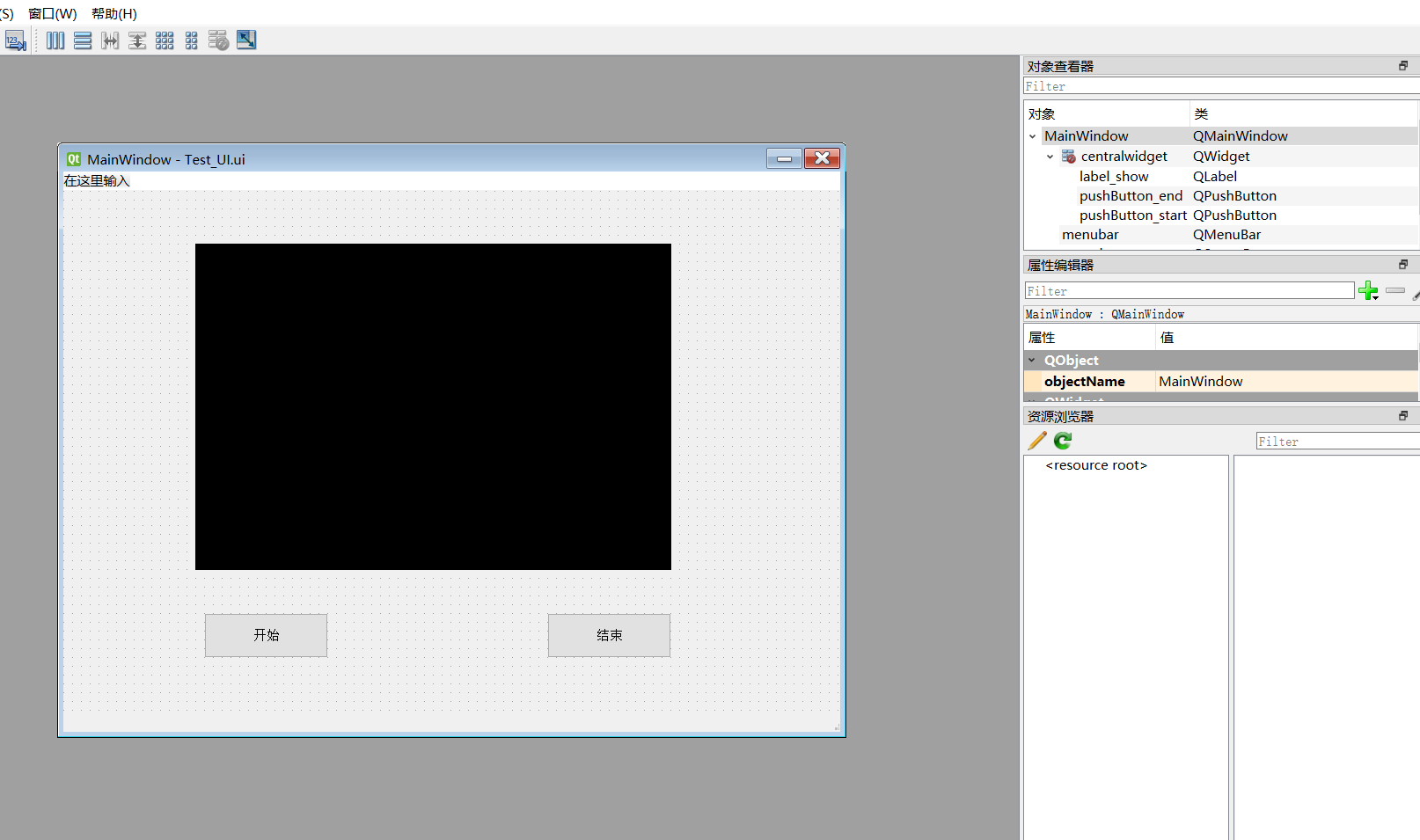Click the objectName property row

(x=1221, y=381)
